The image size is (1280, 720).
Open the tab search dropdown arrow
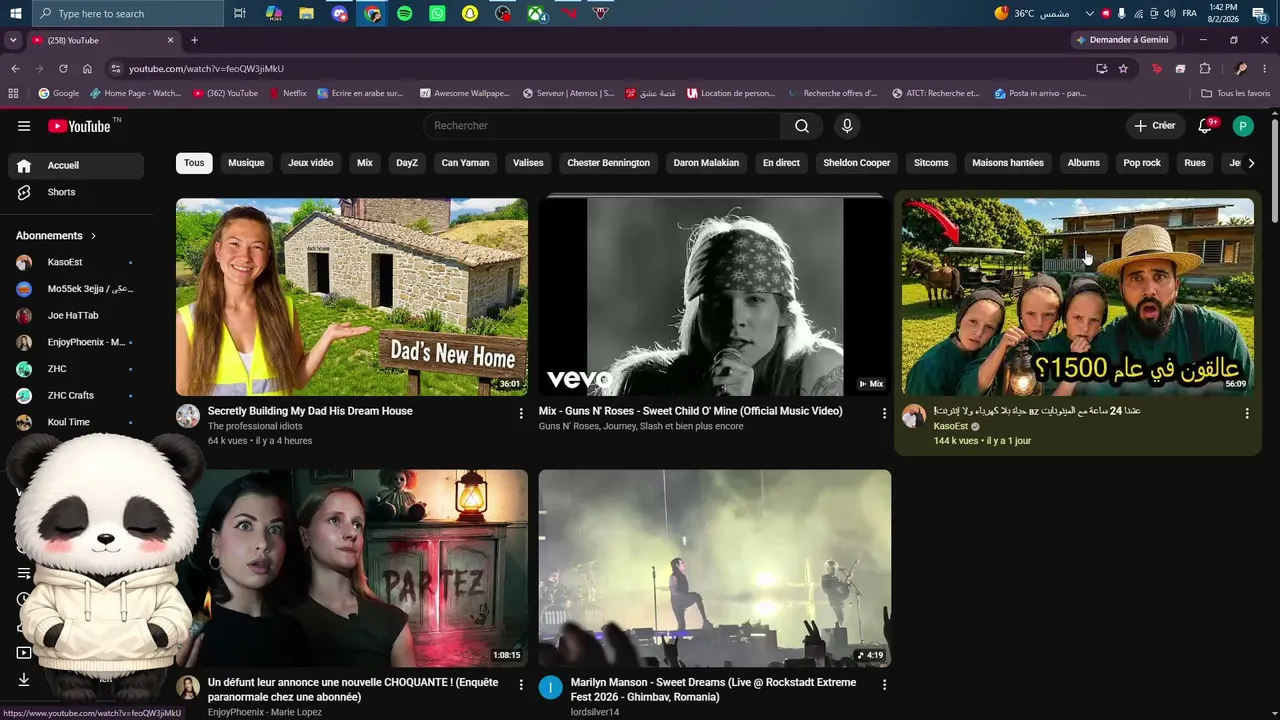(x=13, y=40)
